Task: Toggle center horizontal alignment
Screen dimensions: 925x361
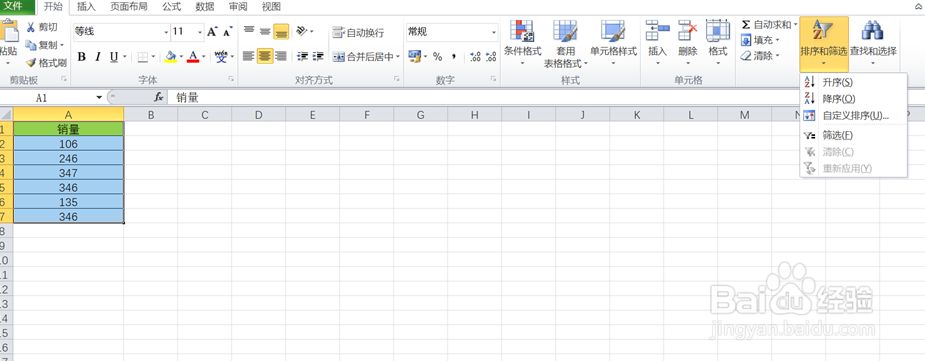Action: [265, 57]
